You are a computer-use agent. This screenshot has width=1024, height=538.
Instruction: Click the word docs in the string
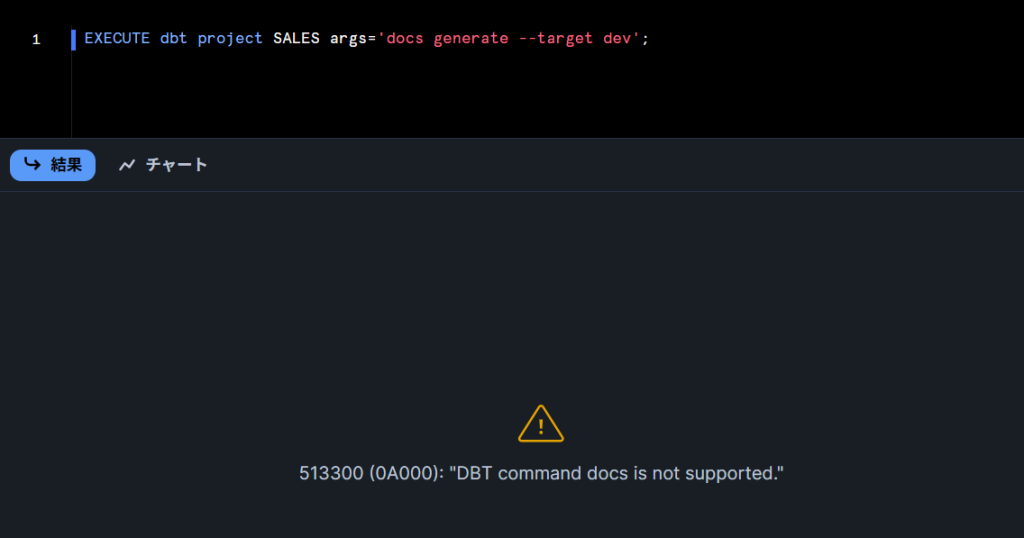tap(405, 39)
